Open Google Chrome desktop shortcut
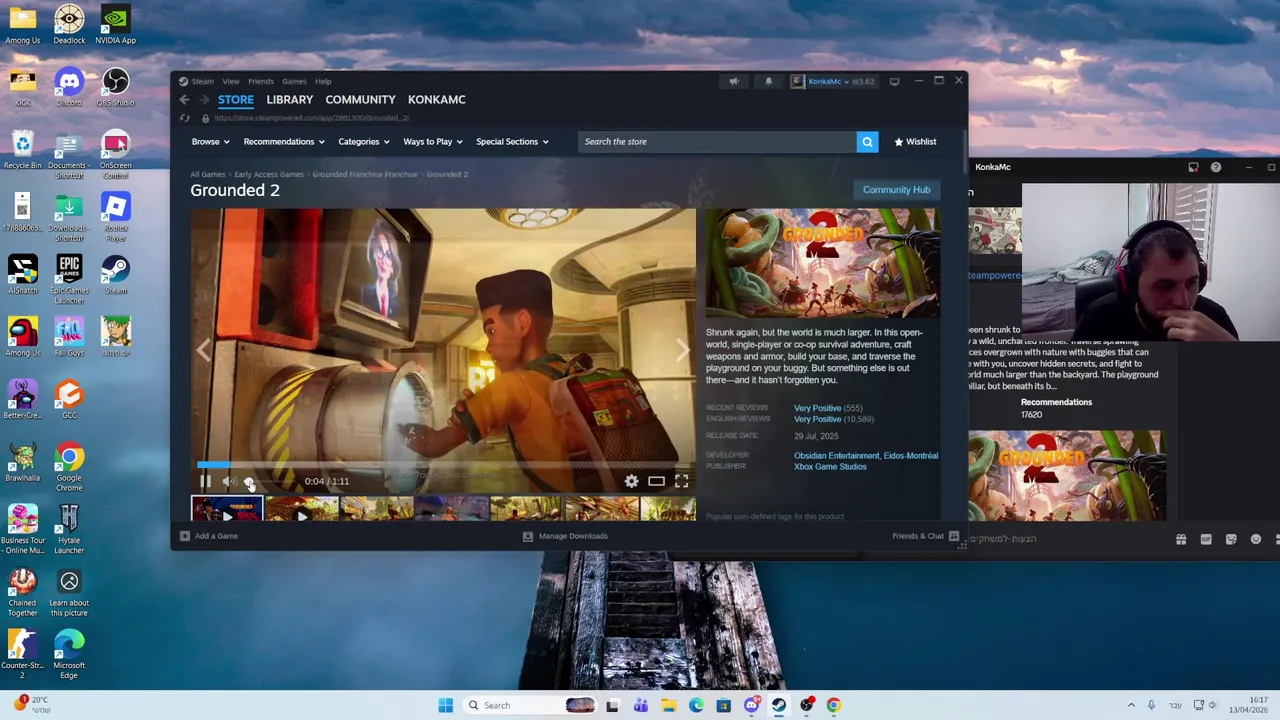This screenshot has width=1280, height=720. (69, 467)
